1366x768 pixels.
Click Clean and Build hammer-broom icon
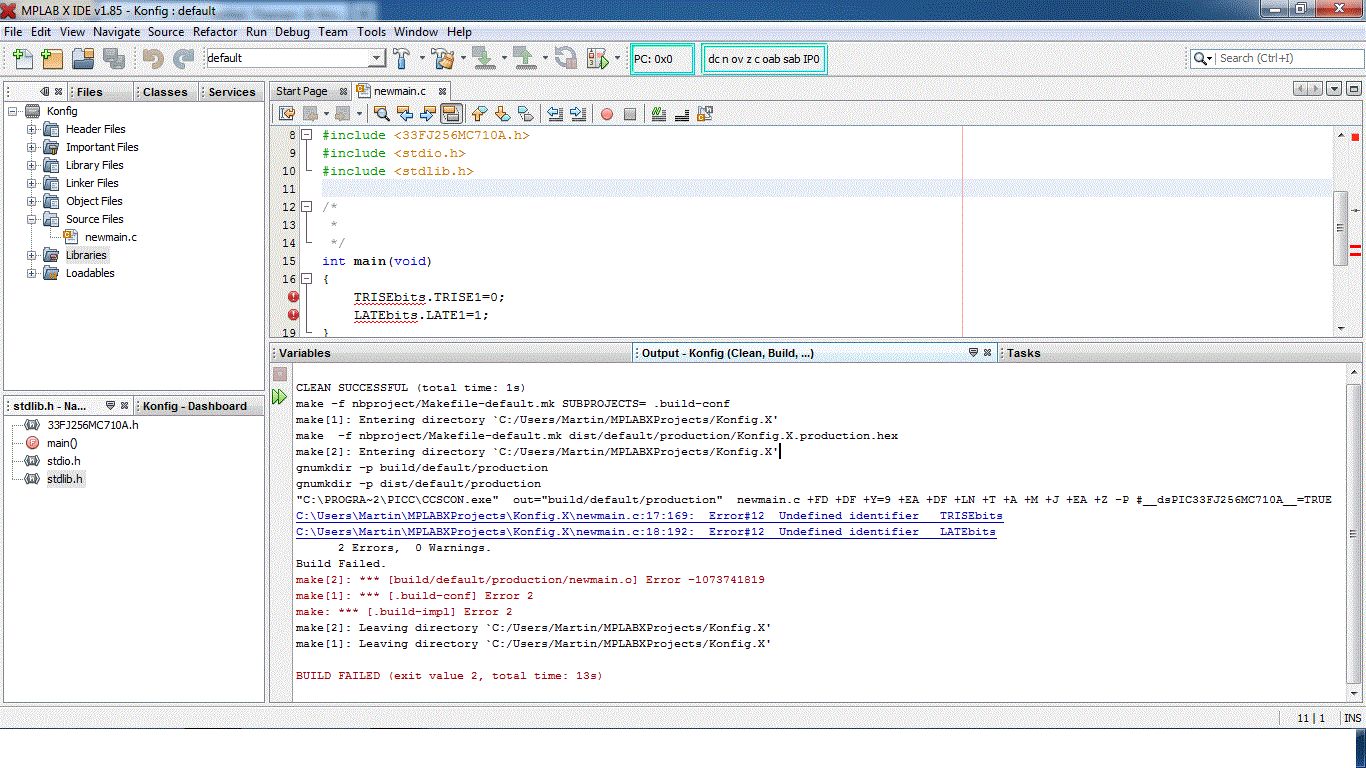(441, 58)
